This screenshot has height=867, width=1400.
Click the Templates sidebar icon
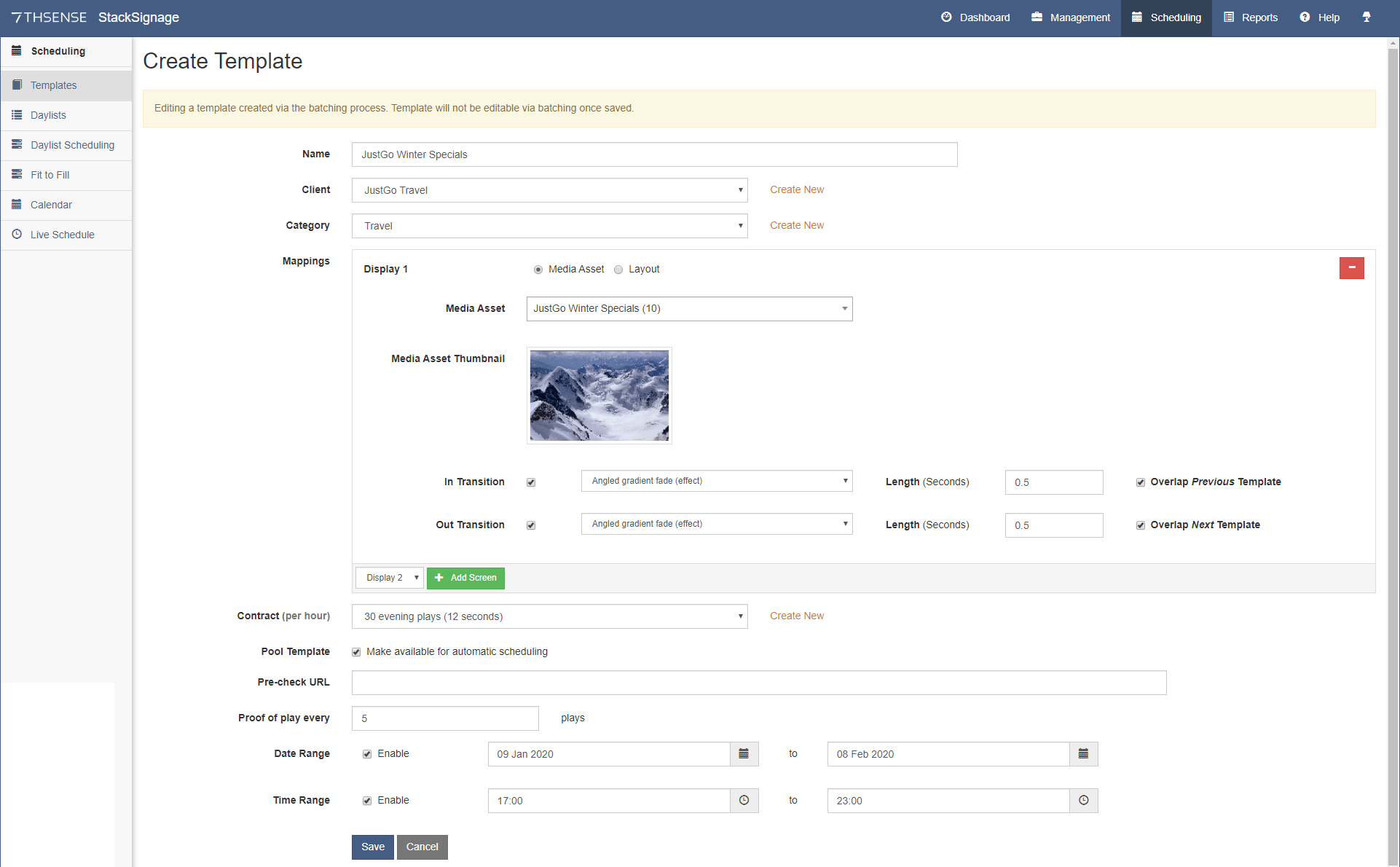tap(17, 85)
